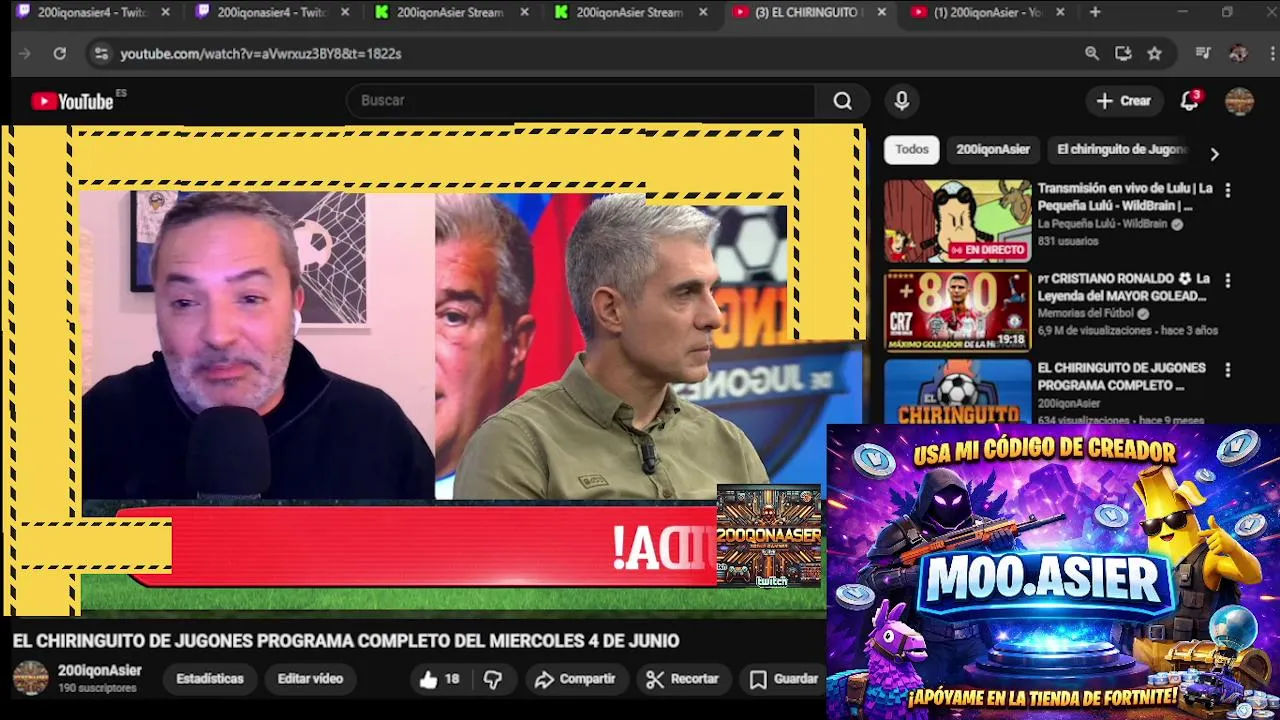Open options for the Transmisión en vivo de Lulu video
The image size is (1280, 720).
click(x=1228, y=190)
